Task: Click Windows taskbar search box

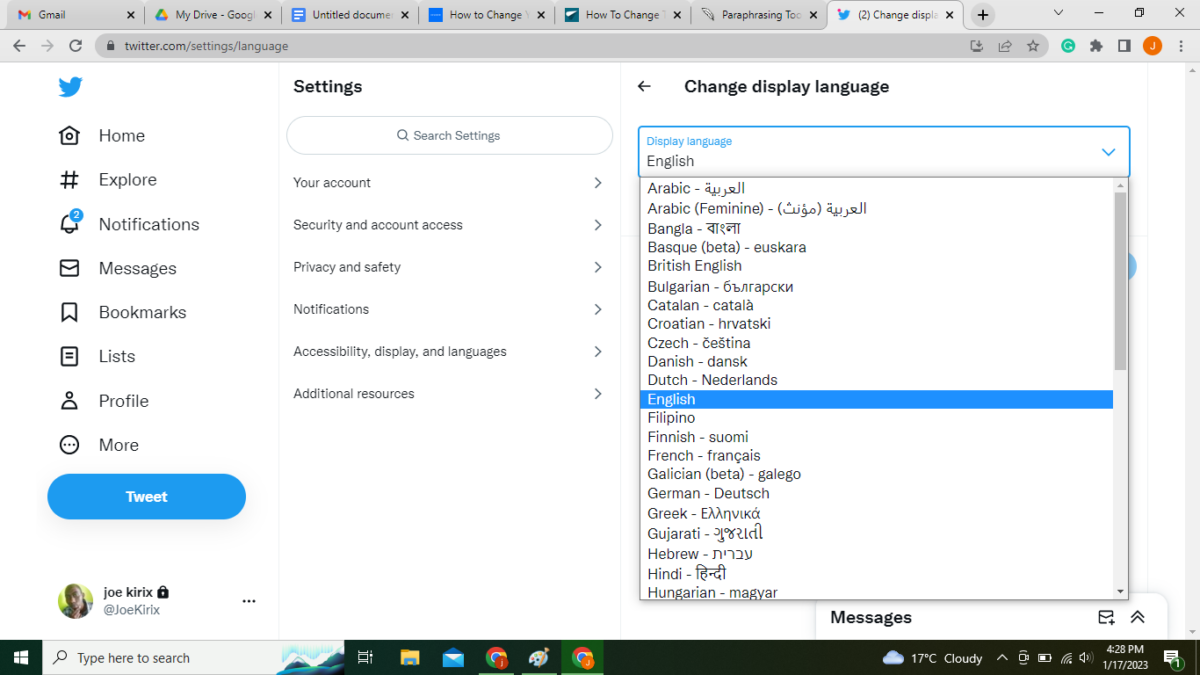Action: pos(194,657)
